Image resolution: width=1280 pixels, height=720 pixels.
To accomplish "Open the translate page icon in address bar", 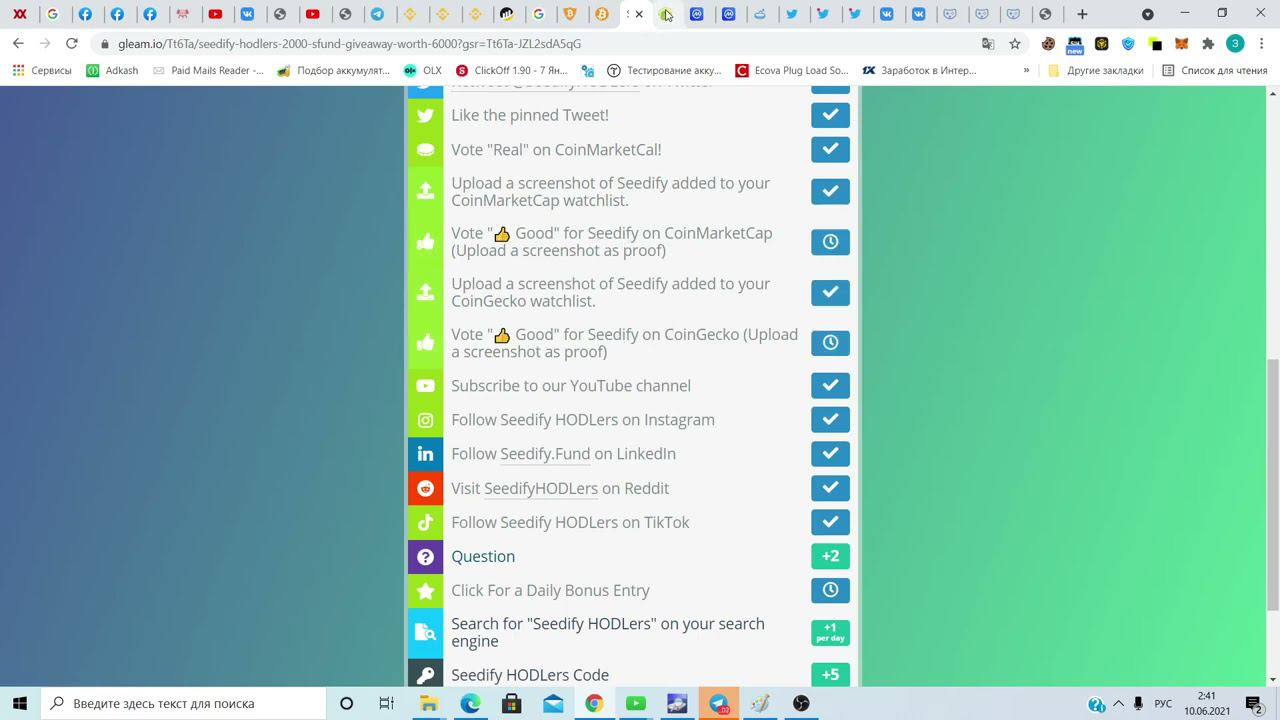I will click(988, 44).
